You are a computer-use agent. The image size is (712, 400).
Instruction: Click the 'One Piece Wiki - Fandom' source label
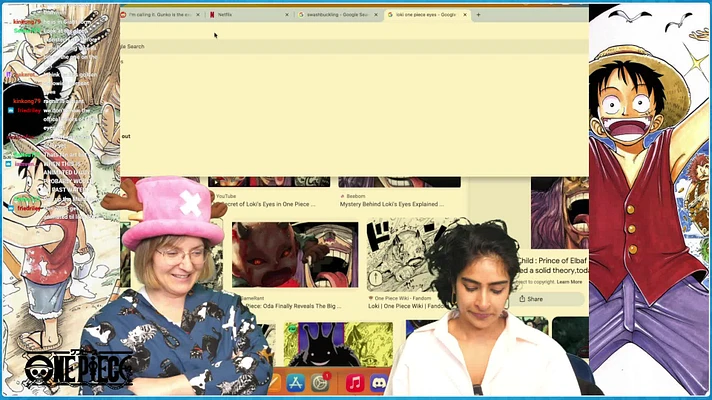[x=402, y=298]
